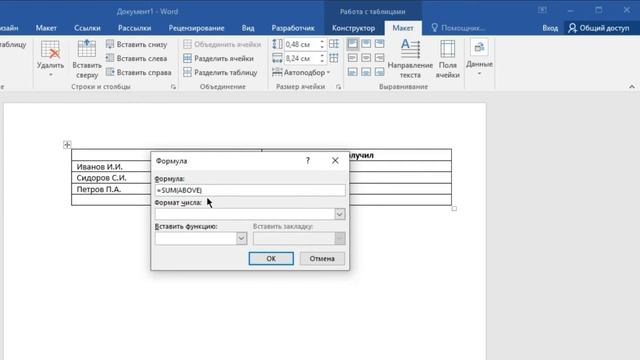Select Align Top Right alignment icon
This screenshot has width=640, height=360.
coord(379,44)
